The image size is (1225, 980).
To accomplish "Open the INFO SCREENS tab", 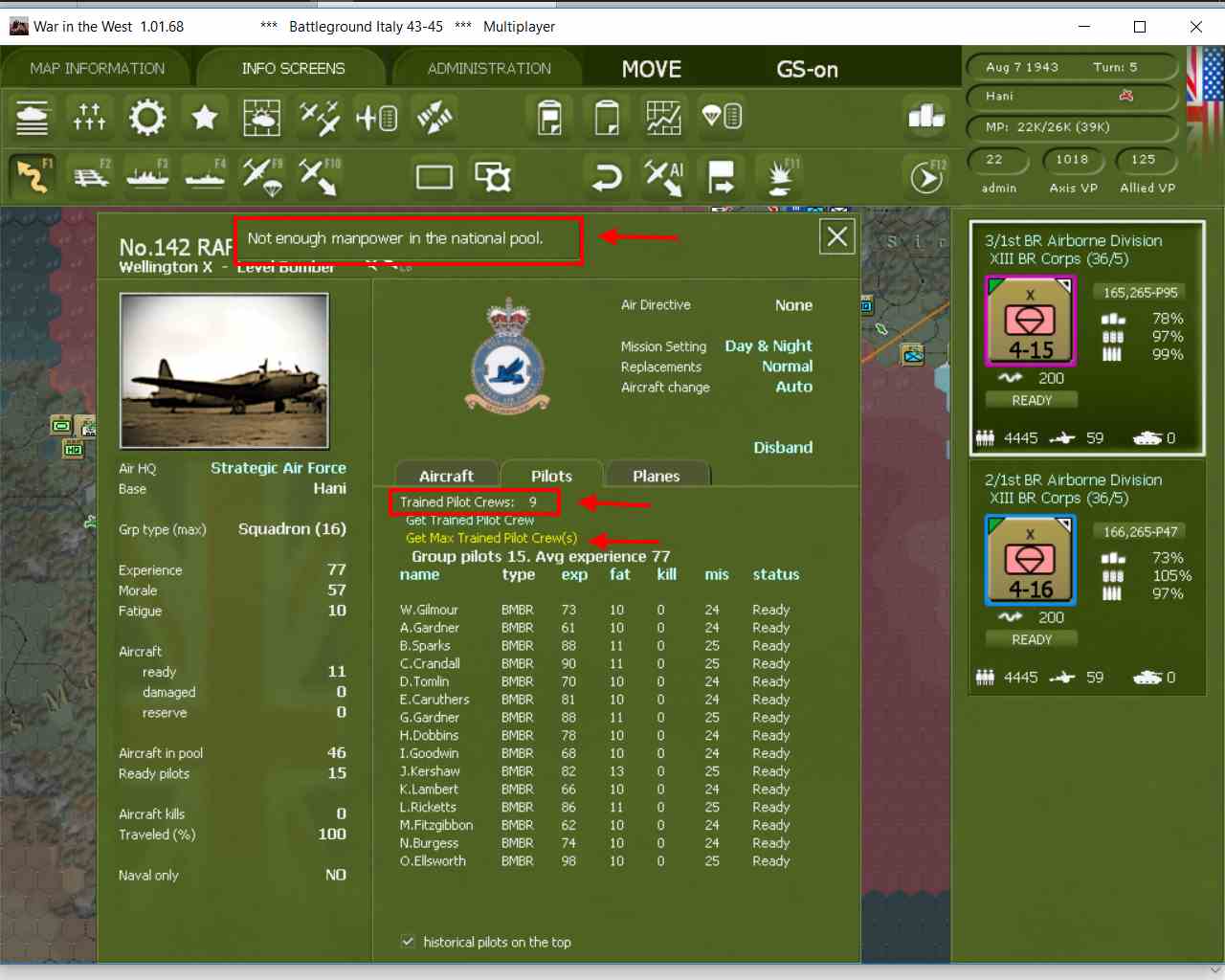I will [293, 69].
